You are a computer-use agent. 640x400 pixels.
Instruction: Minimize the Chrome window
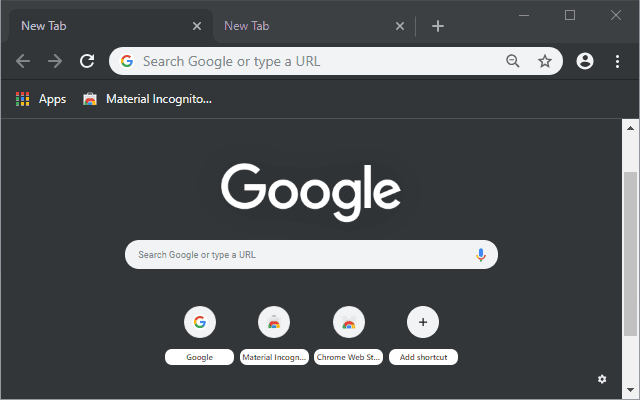(x=524, y=16)
